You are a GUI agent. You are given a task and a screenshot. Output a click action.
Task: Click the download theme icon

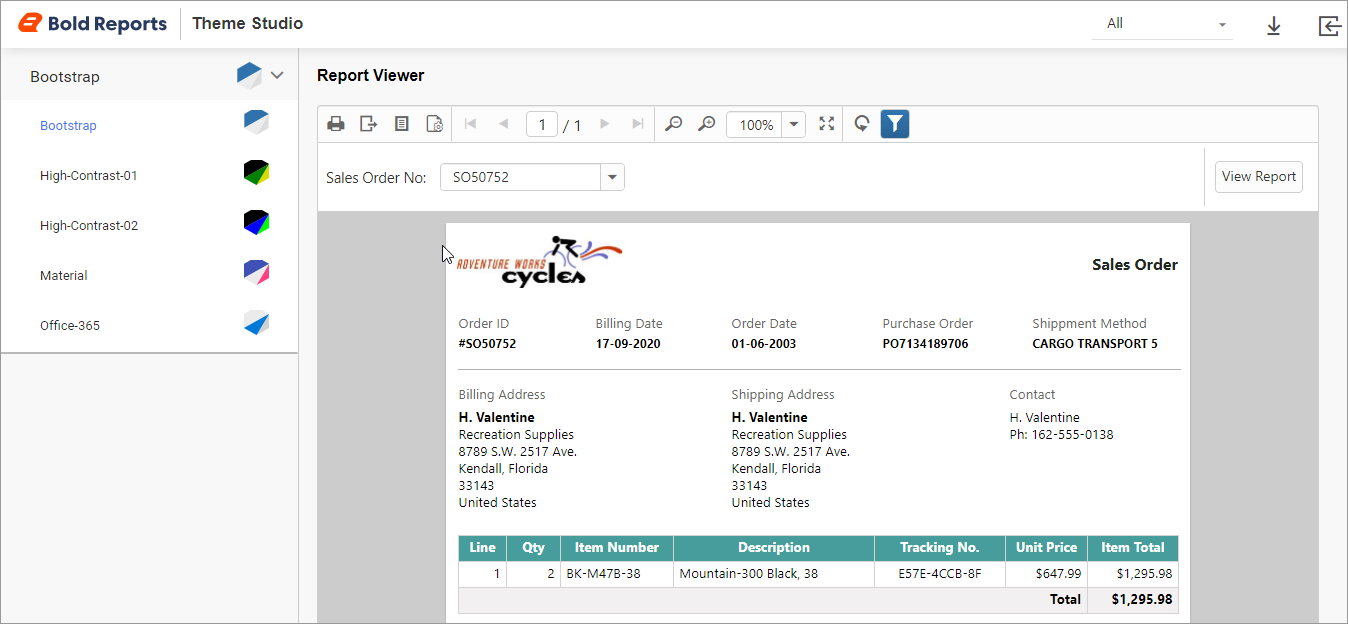click(x=1274, y=26)
